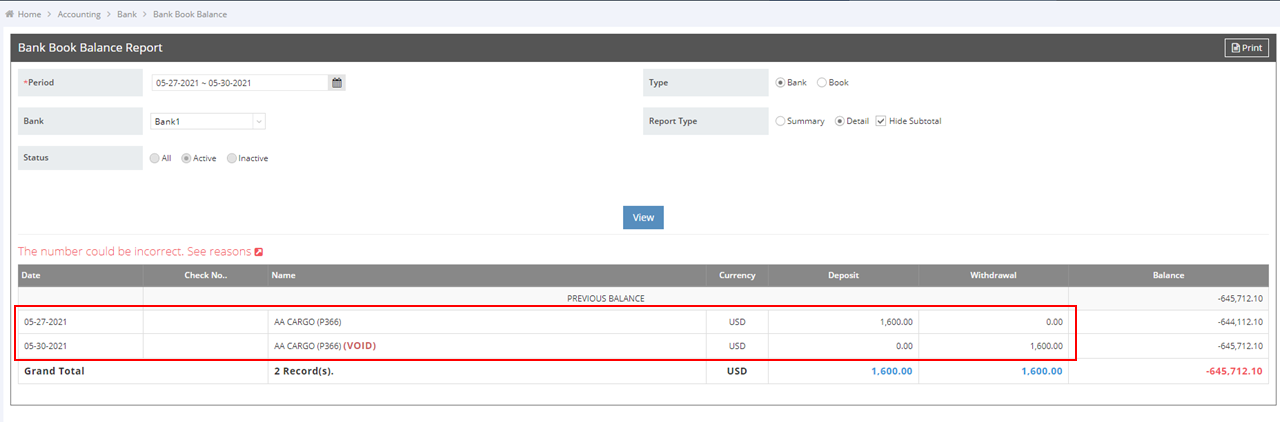Select the All status option
Viewport: 1280px width, 422px height.
(x=154, y=158)
